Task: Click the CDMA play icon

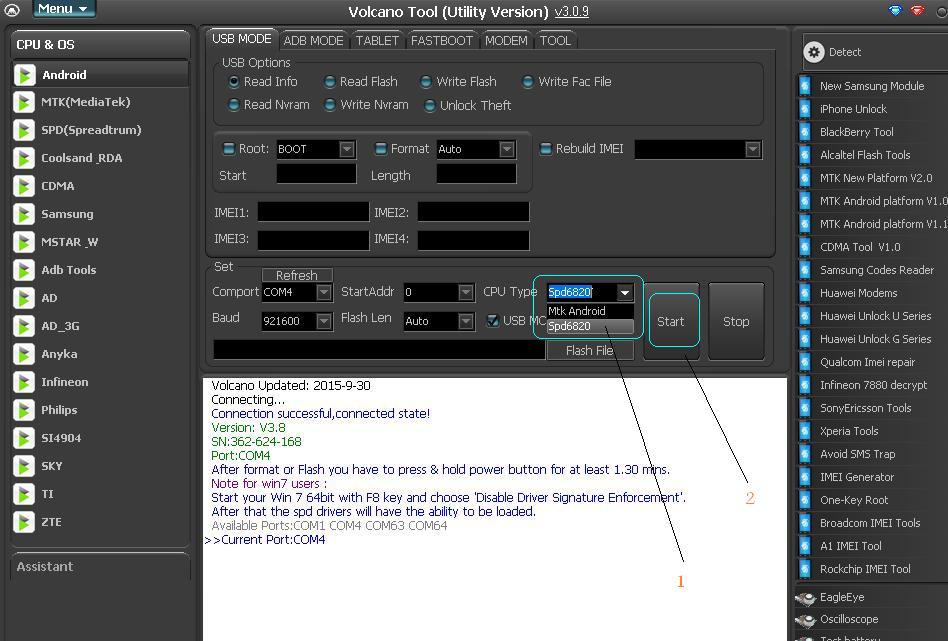Action: point(24,186)
